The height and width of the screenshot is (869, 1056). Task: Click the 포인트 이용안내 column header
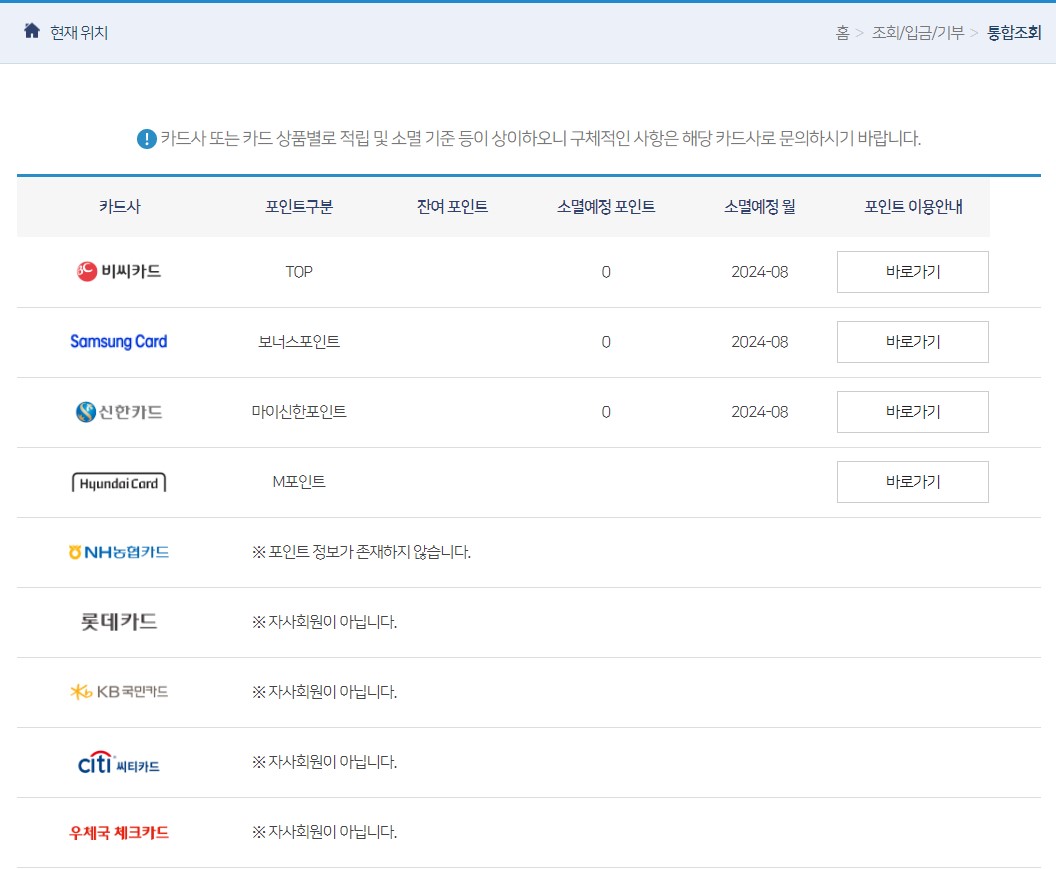tap(911, 206)
